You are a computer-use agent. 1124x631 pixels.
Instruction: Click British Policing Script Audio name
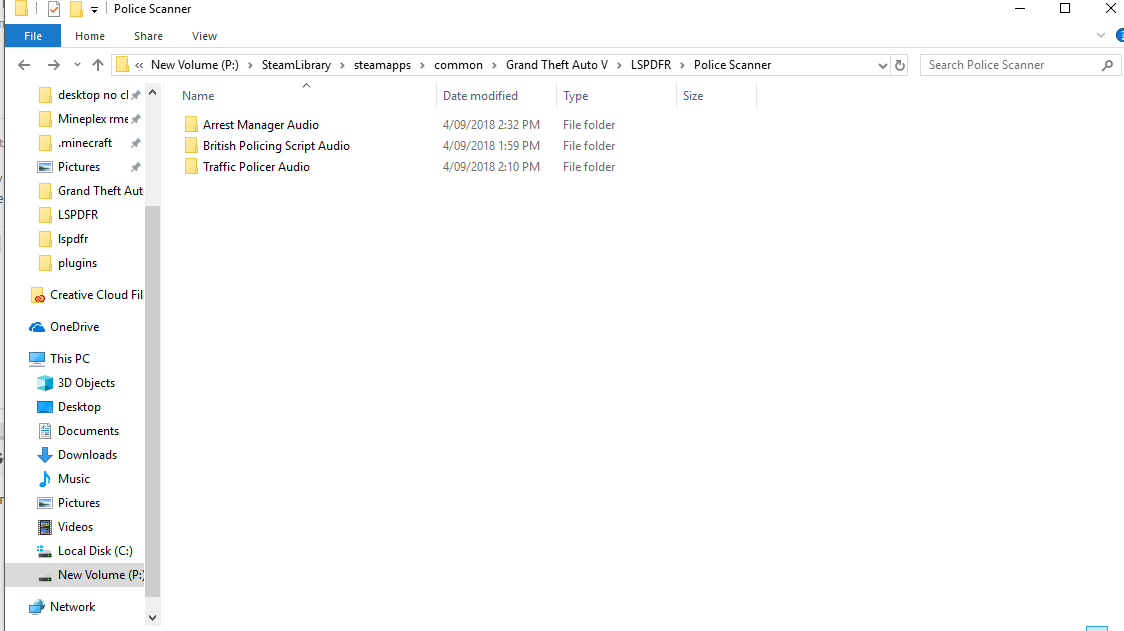[x=276, y=146]
